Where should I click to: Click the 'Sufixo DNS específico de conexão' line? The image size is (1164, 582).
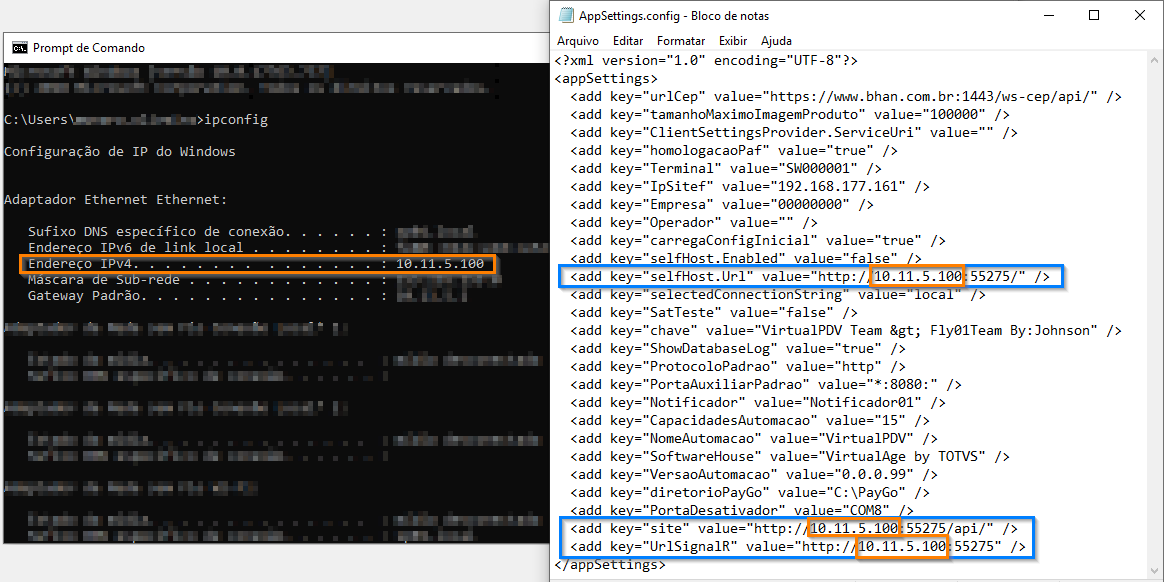(252, 232)
